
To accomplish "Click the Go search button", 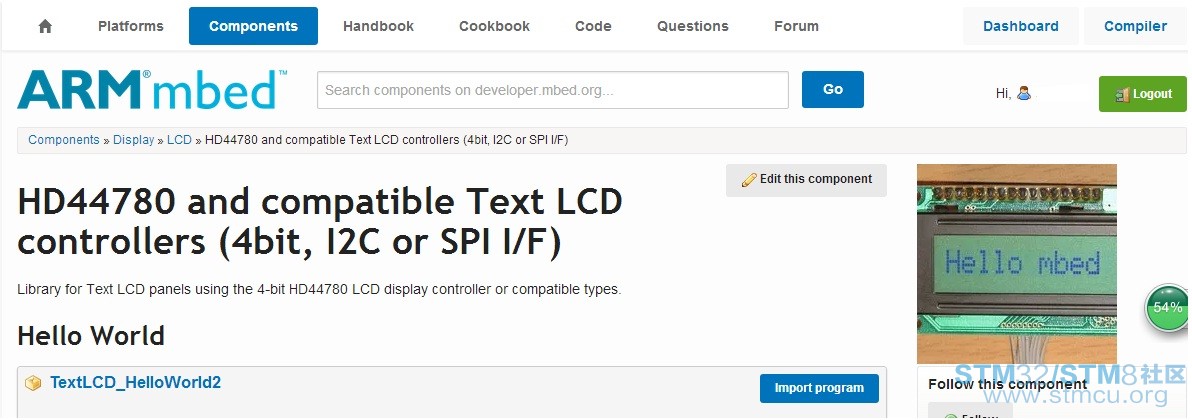I will pyautogui.click(x=832, y=90).
